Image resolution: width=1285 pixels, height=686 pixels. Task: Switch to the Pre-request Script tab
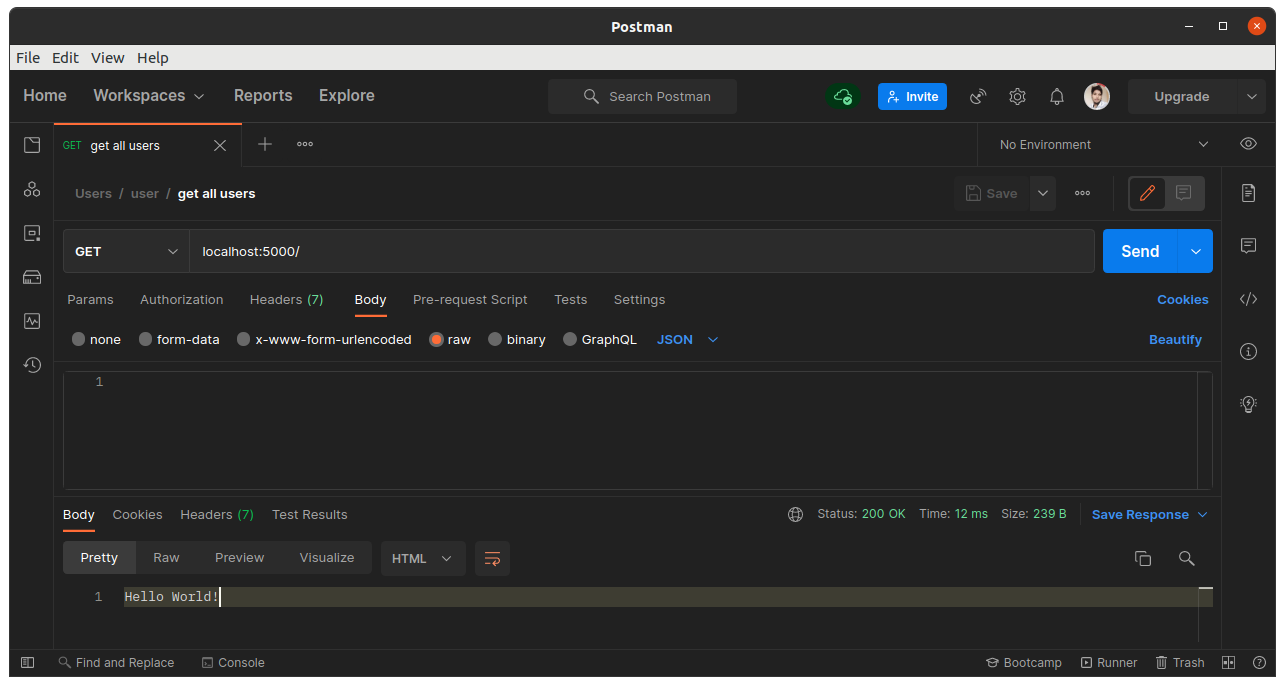coord(470,300)
